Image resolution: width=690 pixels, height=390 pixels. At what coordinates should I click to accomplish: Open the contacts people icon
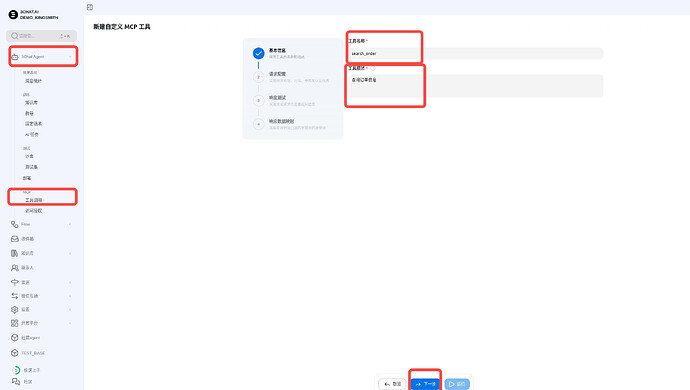pyautogui.click(x=15, y=268)
